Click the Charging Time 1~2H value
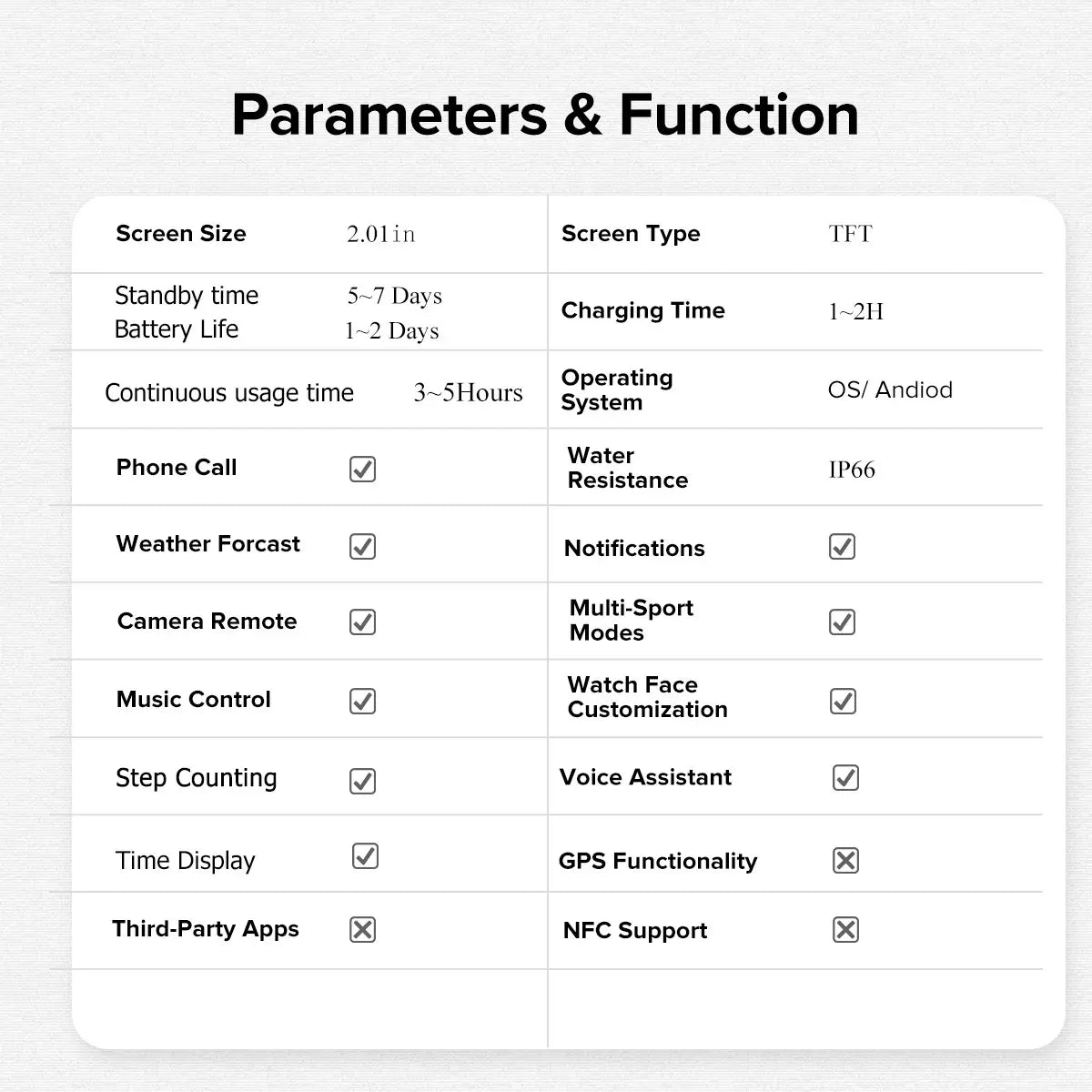 pos(855,311)
